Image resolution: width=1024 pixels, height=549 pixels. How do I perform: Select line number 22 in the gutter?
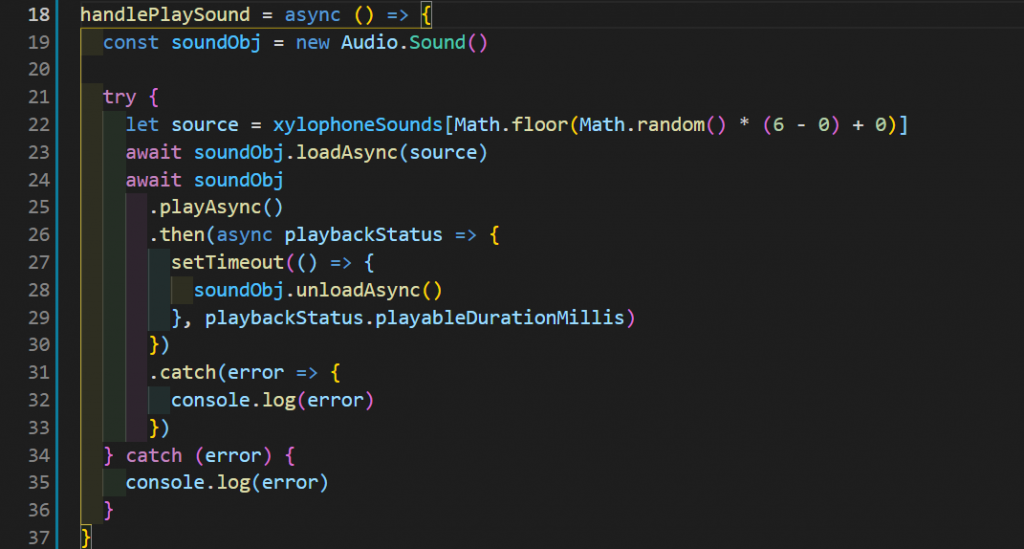pos(39,125)
